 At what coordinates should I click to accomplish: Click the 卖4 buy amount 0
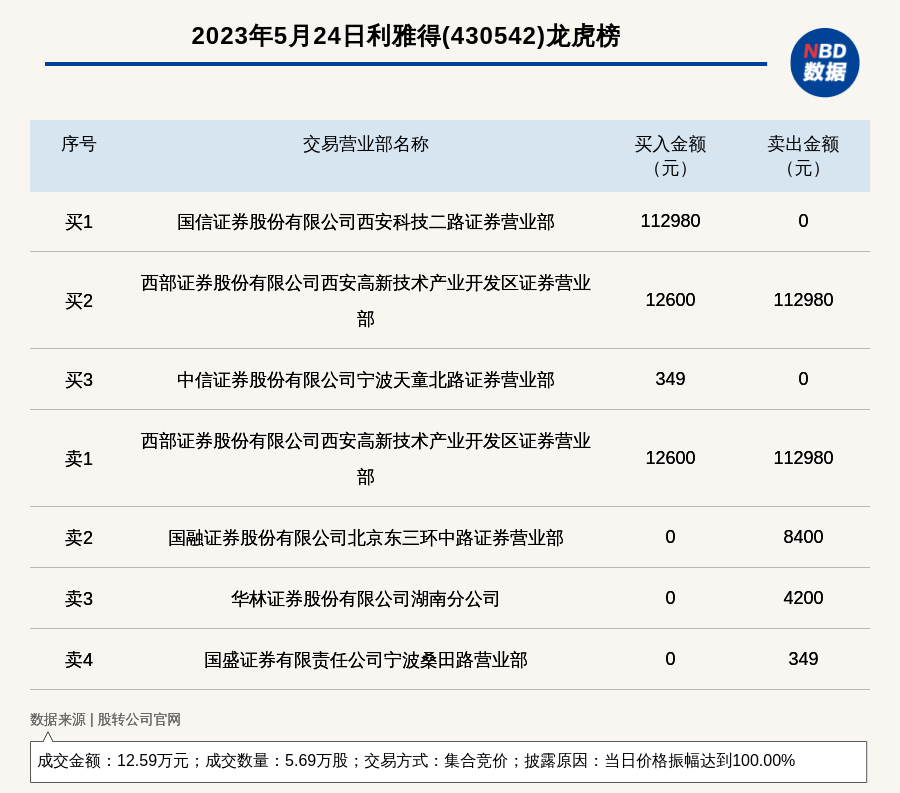(x=670, y=659)
